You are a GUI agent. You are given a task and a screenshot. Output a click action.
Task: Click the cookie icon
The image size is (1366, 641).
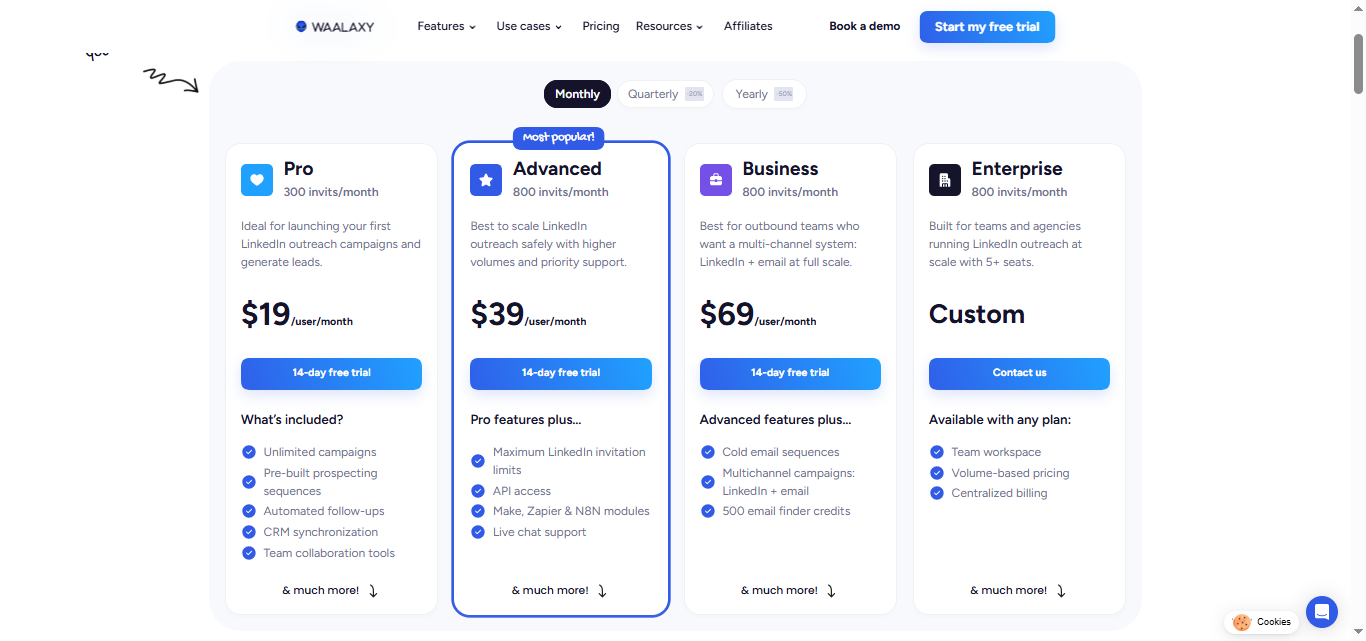(1242, 622)
